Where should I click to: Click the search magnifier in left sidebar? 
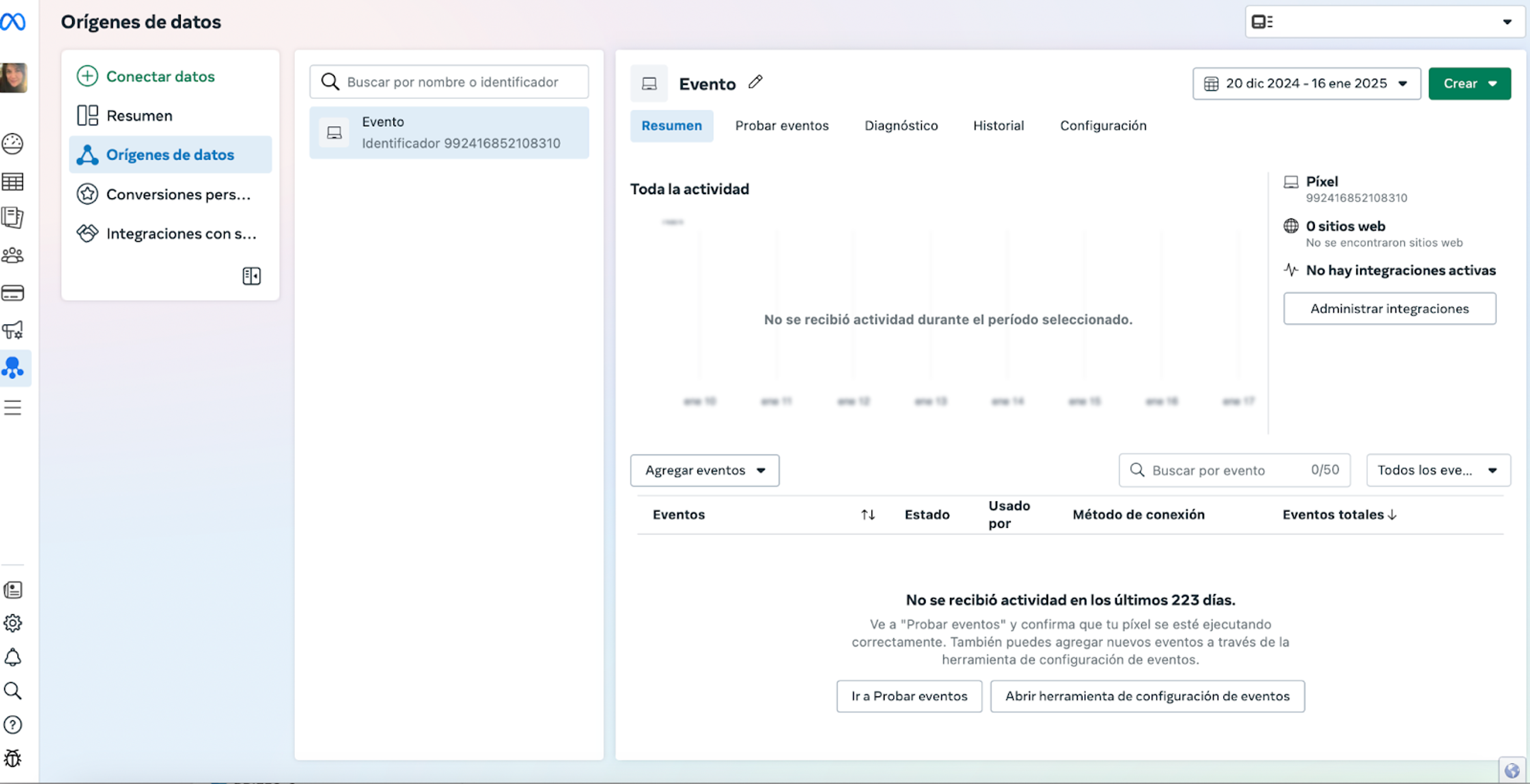(x=12, y=691)
